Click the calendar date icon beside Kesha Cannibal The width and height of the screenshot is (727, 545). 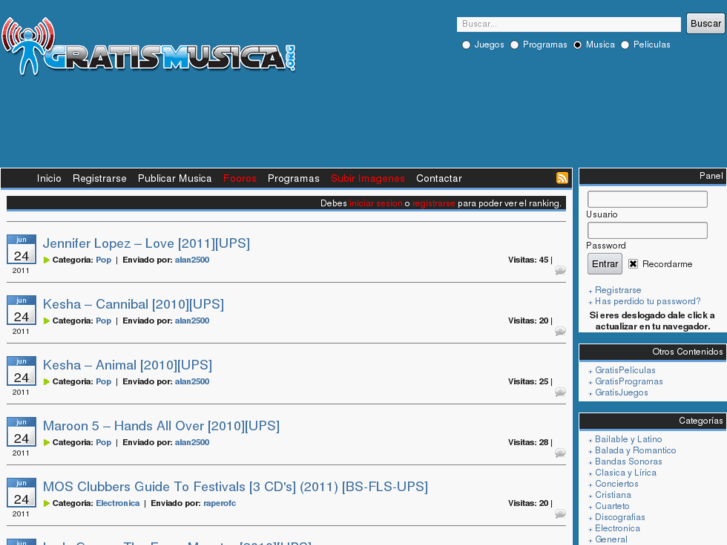[21, 310]
